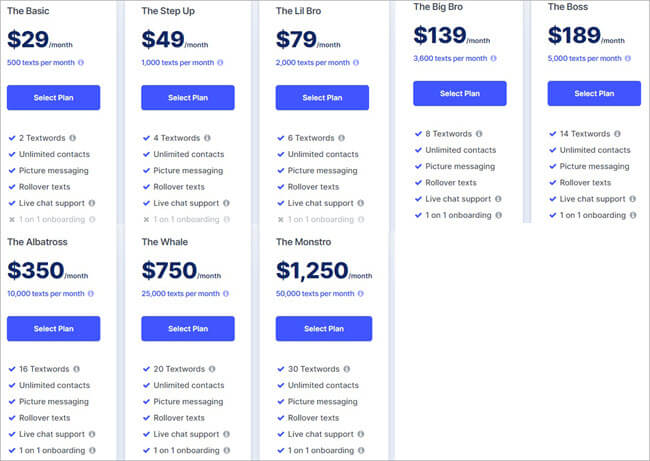The width and height of the screenshot is (650, 461).
Task: Click Select Plan for The Monstro
Action: (323, 329)
